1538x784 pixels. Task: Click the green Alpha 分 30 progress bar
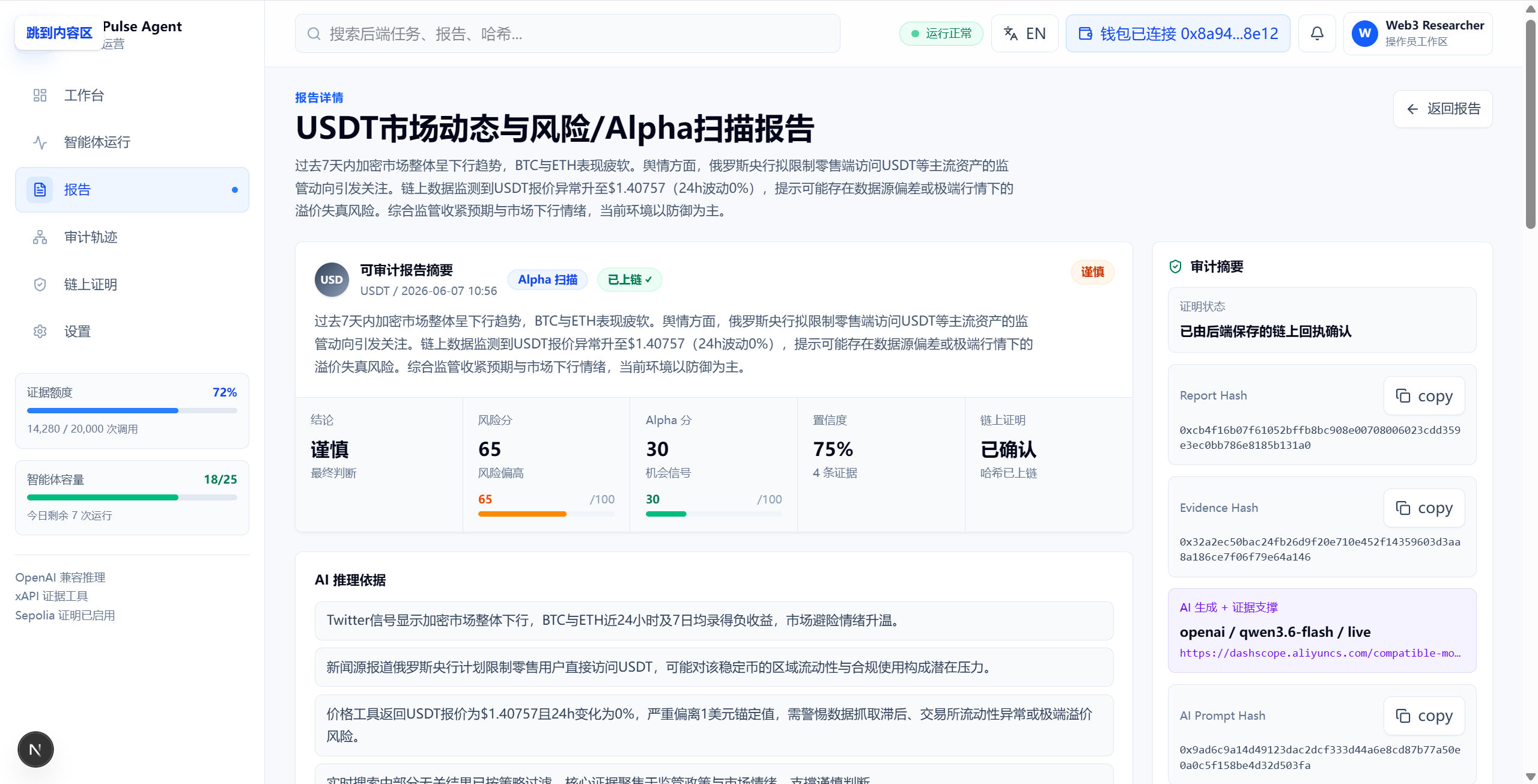coord(714,514)
